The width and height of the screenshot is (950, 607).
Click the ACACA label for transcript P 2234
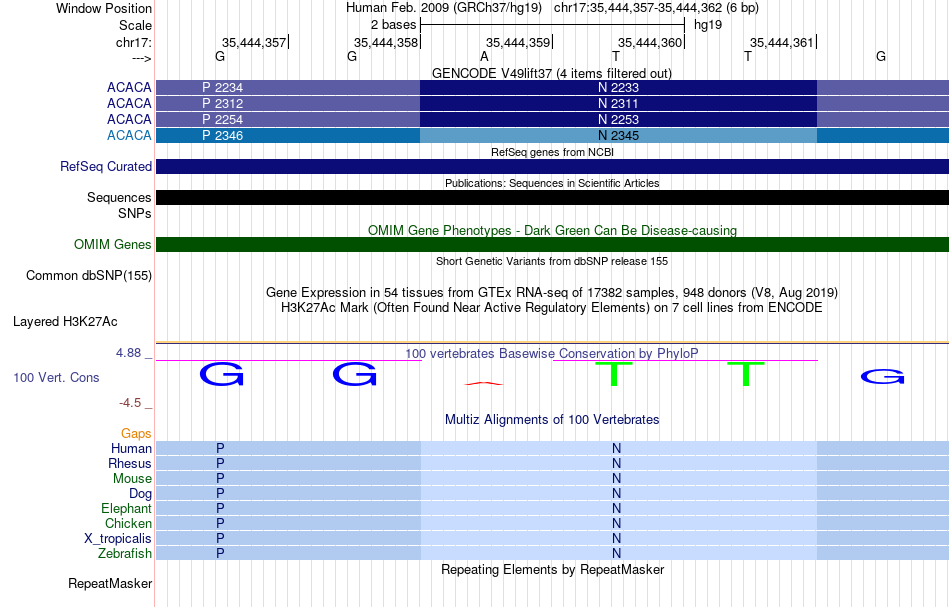click(129, 87)
